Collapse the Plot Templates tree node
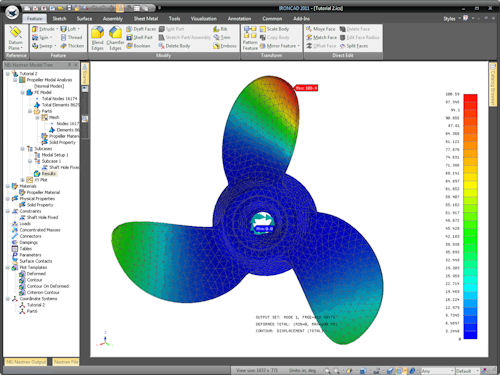 point(8,267)
